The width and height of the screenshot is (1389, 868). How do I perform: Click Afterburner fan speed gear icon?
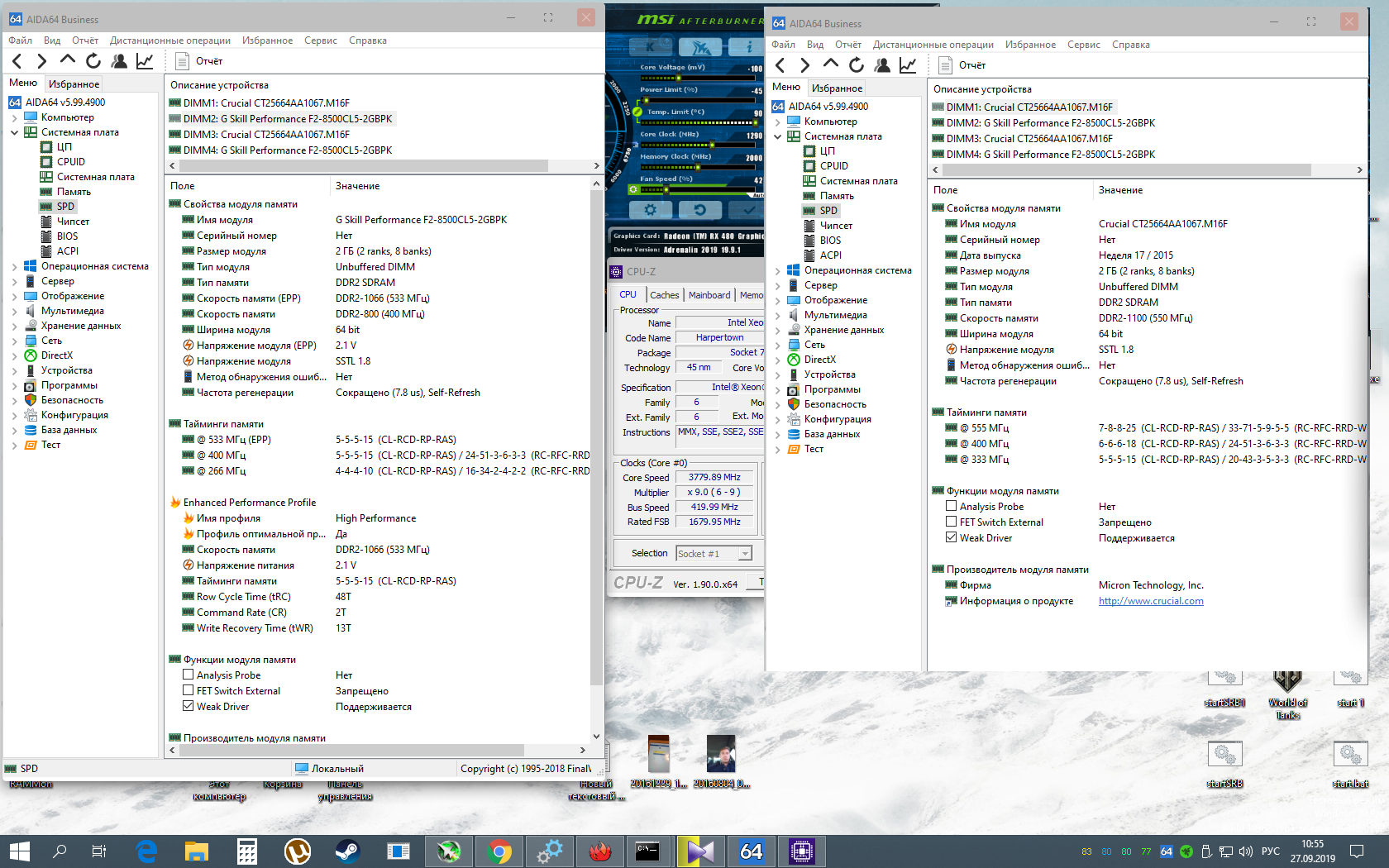[633, 189]
